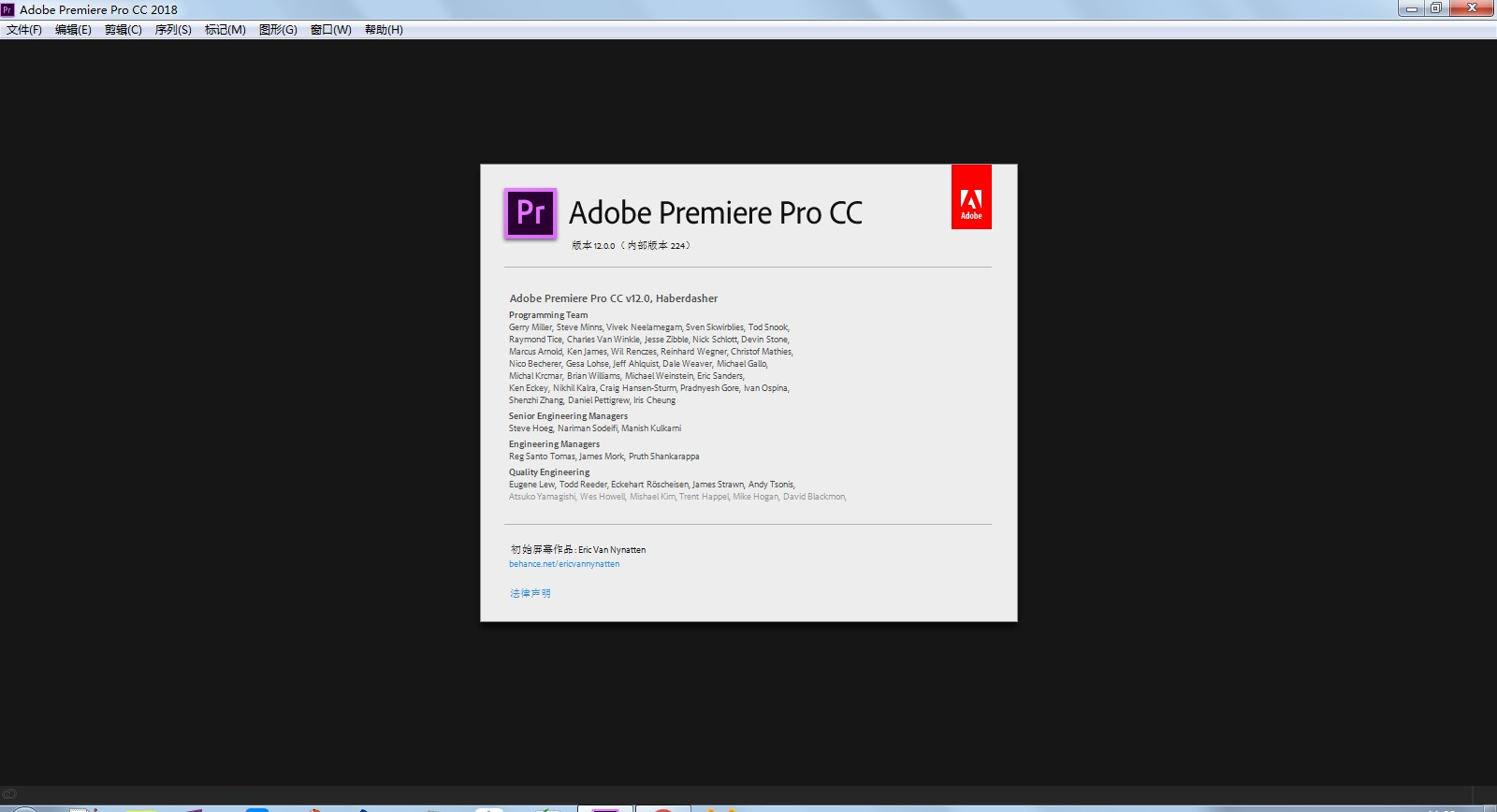Click the title text 'Adobe Premiere Pro CC 2018'
This screenshot has height=812, width=1497.
(98, 9)
